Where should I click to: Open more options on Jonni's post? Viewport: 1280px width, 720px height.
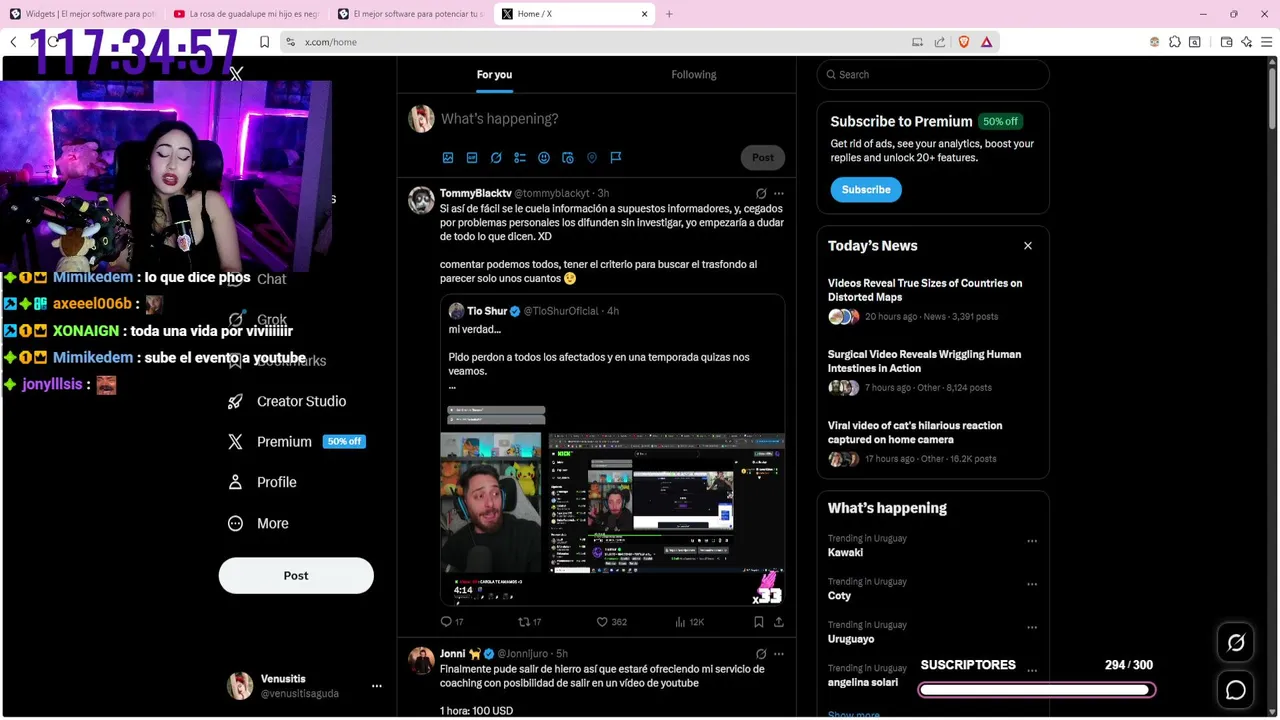779,654
